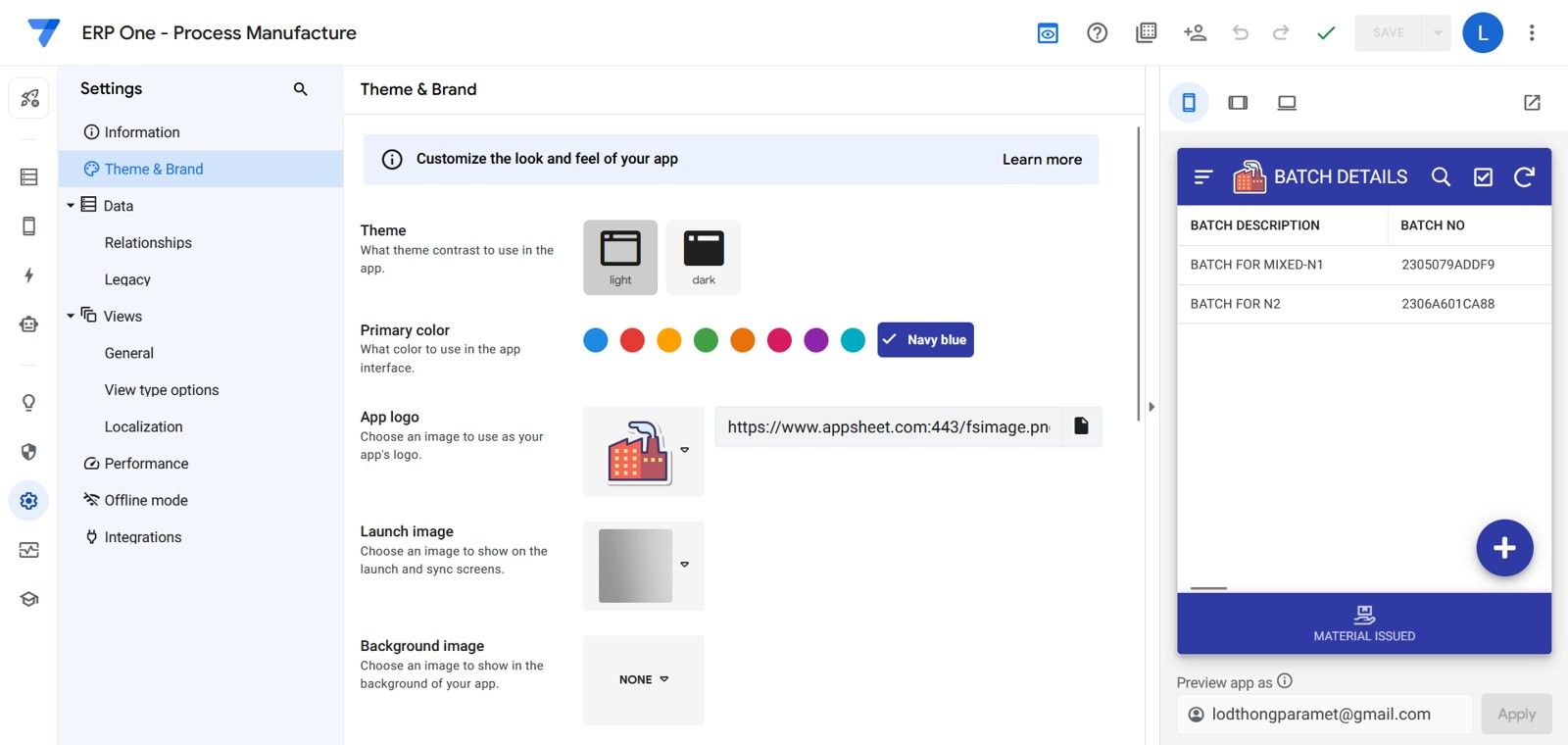
Task: Click the search icon in Batch Details preview
Action: click(x=1441, y=177)
